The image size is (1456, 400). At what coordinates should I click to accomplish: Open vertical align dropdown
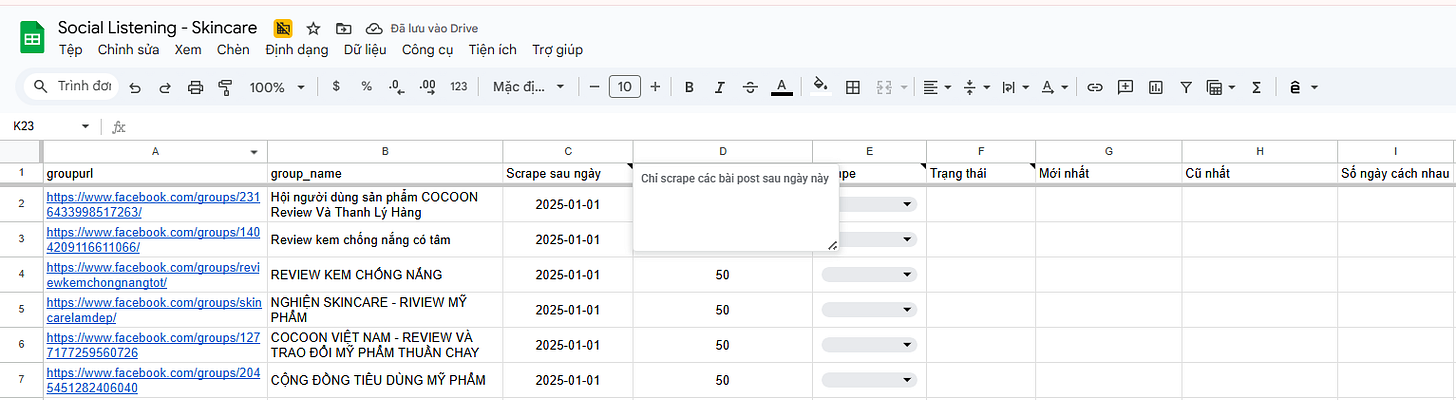pyautogui.click(x=975, y=87)
